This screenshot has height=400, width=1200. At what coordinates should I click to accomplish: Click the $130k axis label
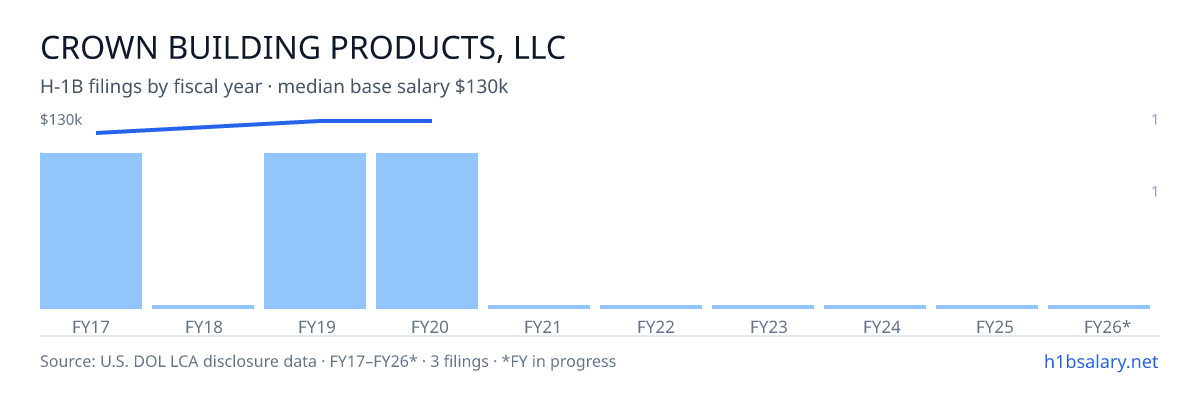pyautogui.click(x=61, y=120)
